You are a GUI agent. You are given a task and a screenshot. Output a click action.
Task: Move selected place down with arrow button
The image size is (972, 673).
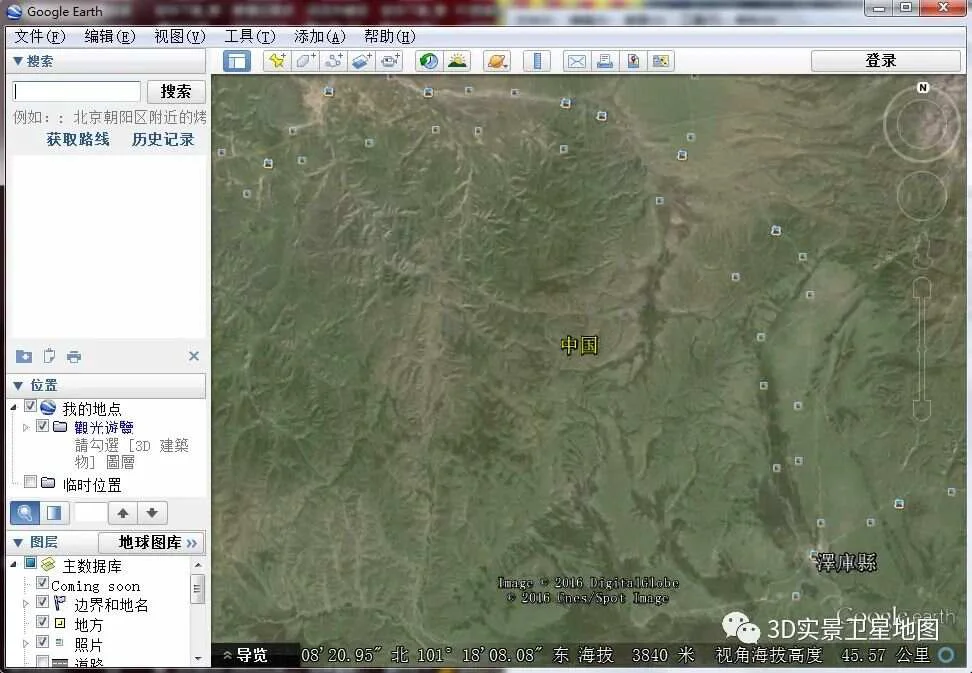point(152,513)
